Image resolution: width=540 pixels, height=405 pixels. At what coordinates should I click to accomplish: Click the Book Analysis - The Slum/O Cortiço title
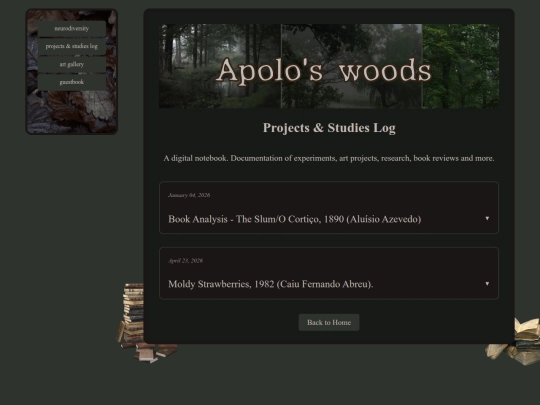tap(294, 219)
